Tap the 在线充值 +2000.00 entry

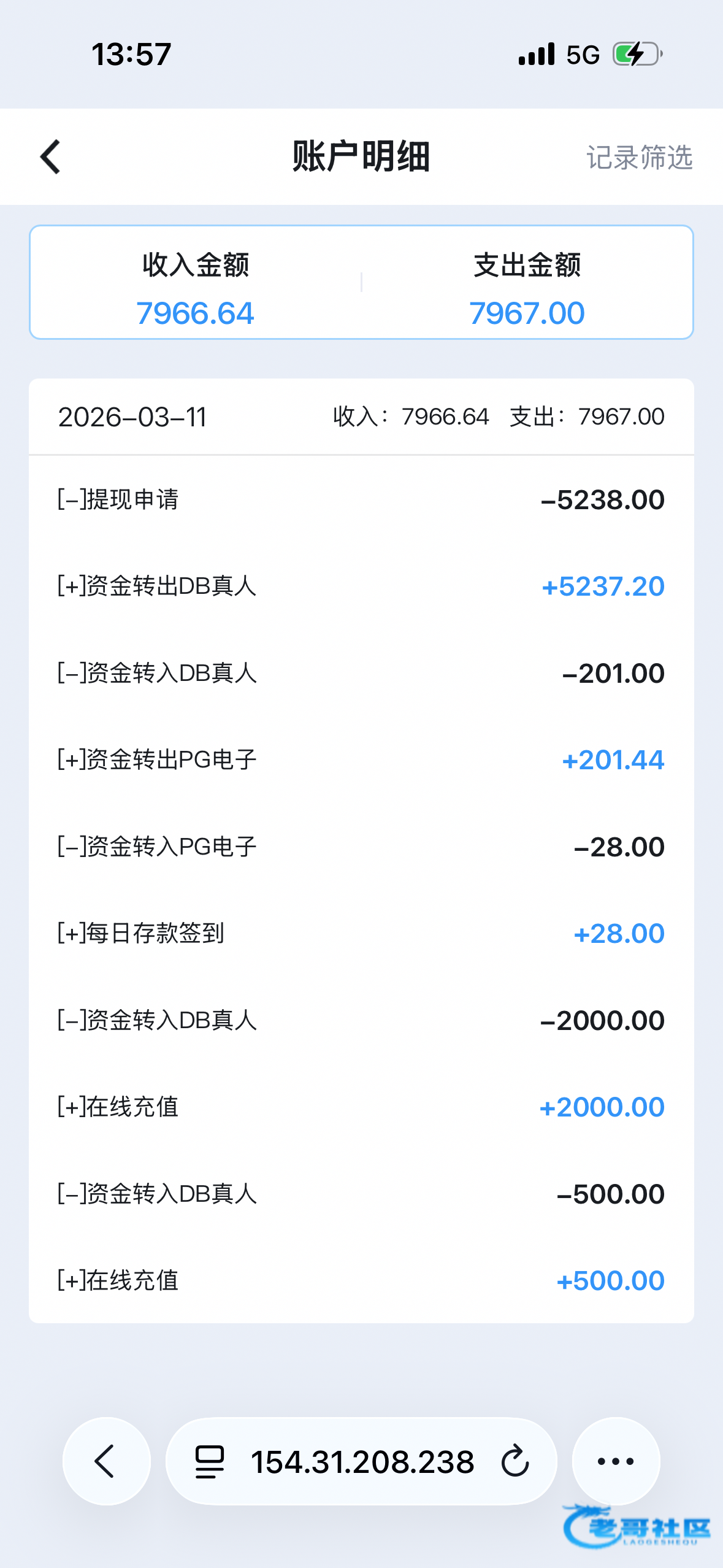pyautogui.click(x=361, y=1107)
